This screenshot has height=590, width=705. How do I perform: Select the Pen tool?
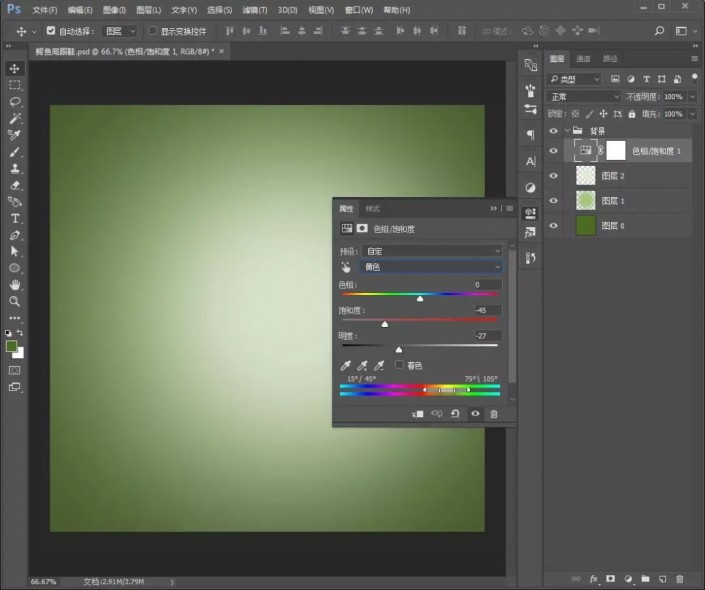click(x=14, y=235)
